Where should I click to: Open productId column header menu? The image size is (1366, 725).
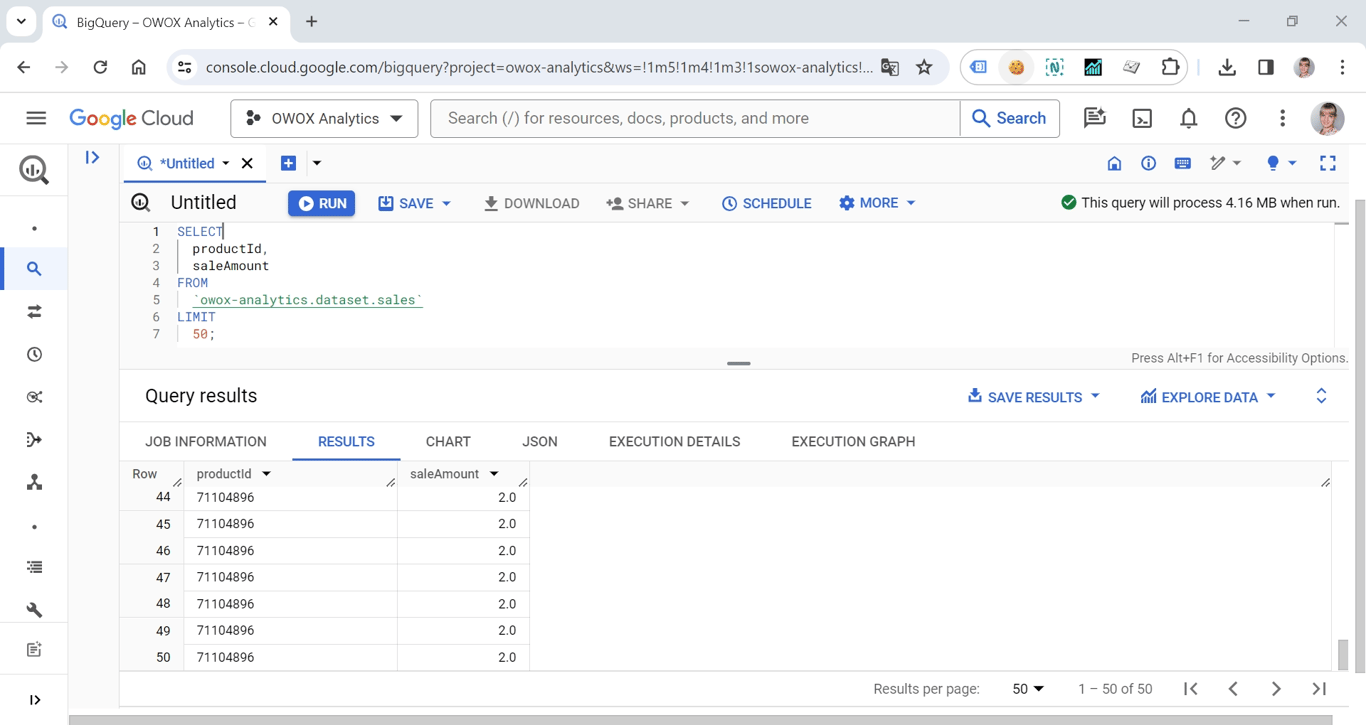[x=266, y=474]
